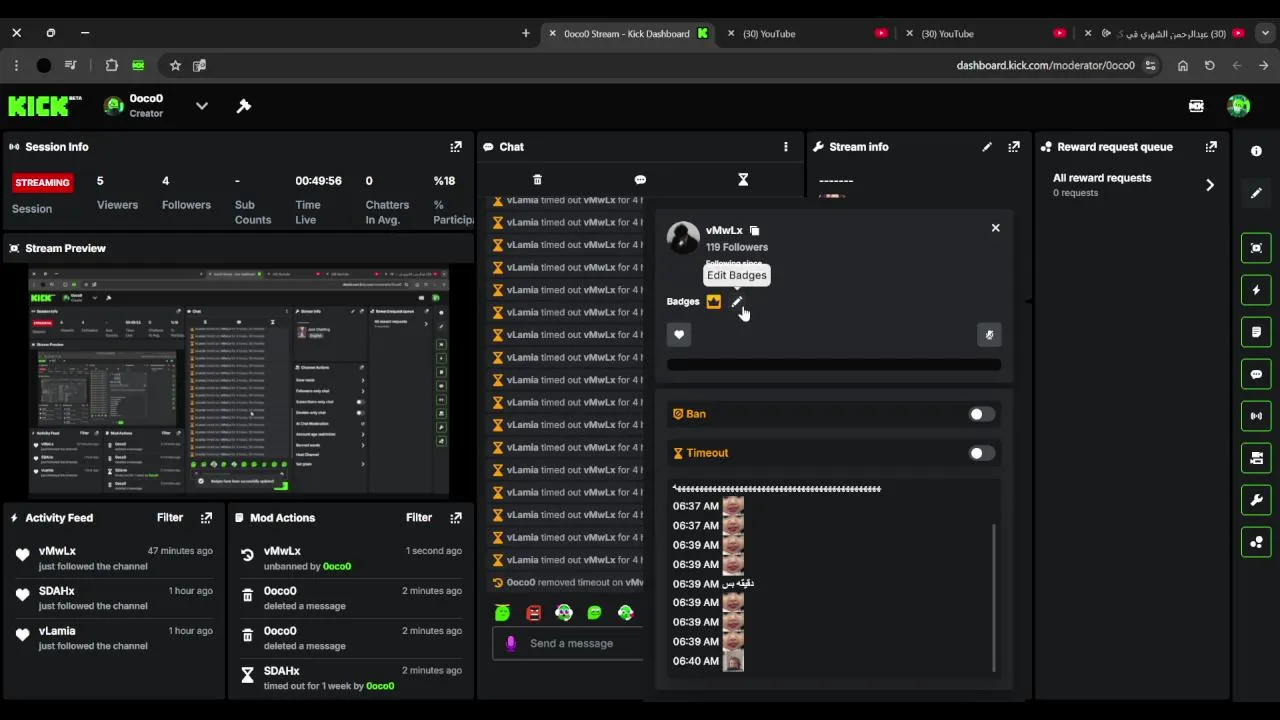Click the message history scrollbar in user card
Image resolution: width=1280 pixels, height=720 pixels.
coord(993,597)
